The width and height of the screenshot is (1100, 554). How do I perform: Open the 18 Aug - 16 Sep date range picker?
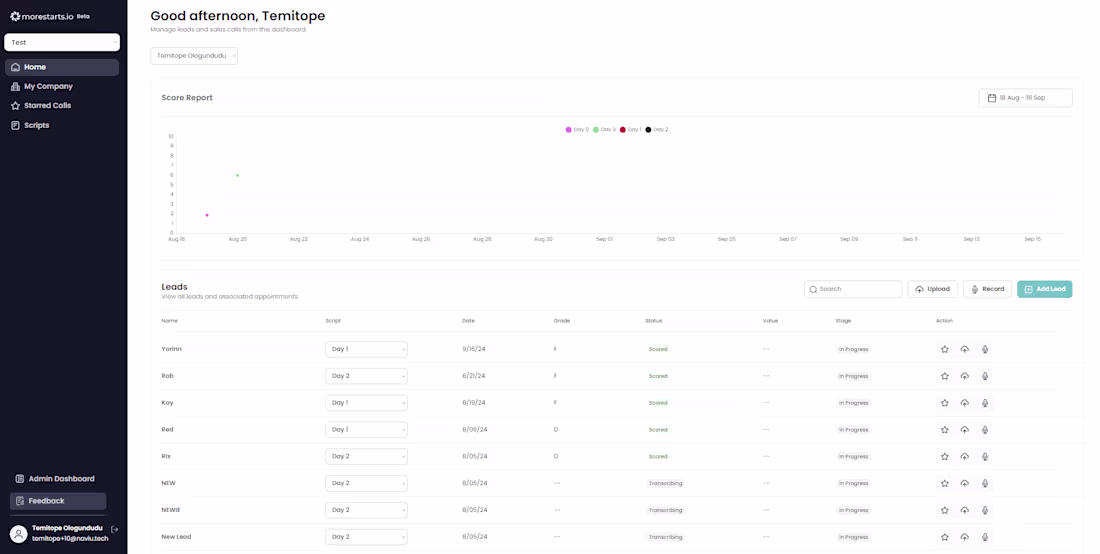(x=1025, y=98)
